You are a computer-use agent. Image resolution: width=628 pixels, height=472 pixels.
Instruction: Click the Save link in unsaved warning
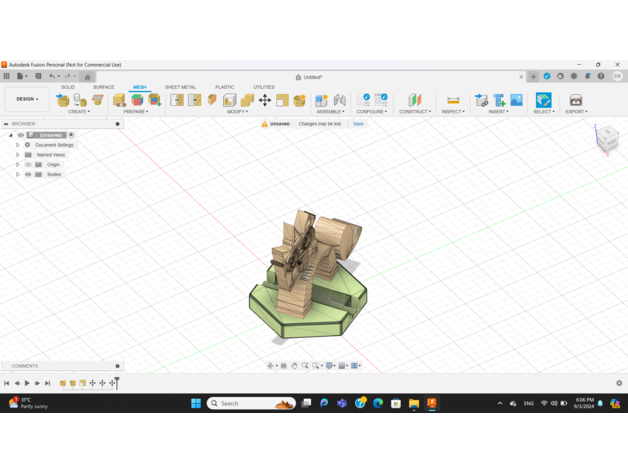pos(357,124)
